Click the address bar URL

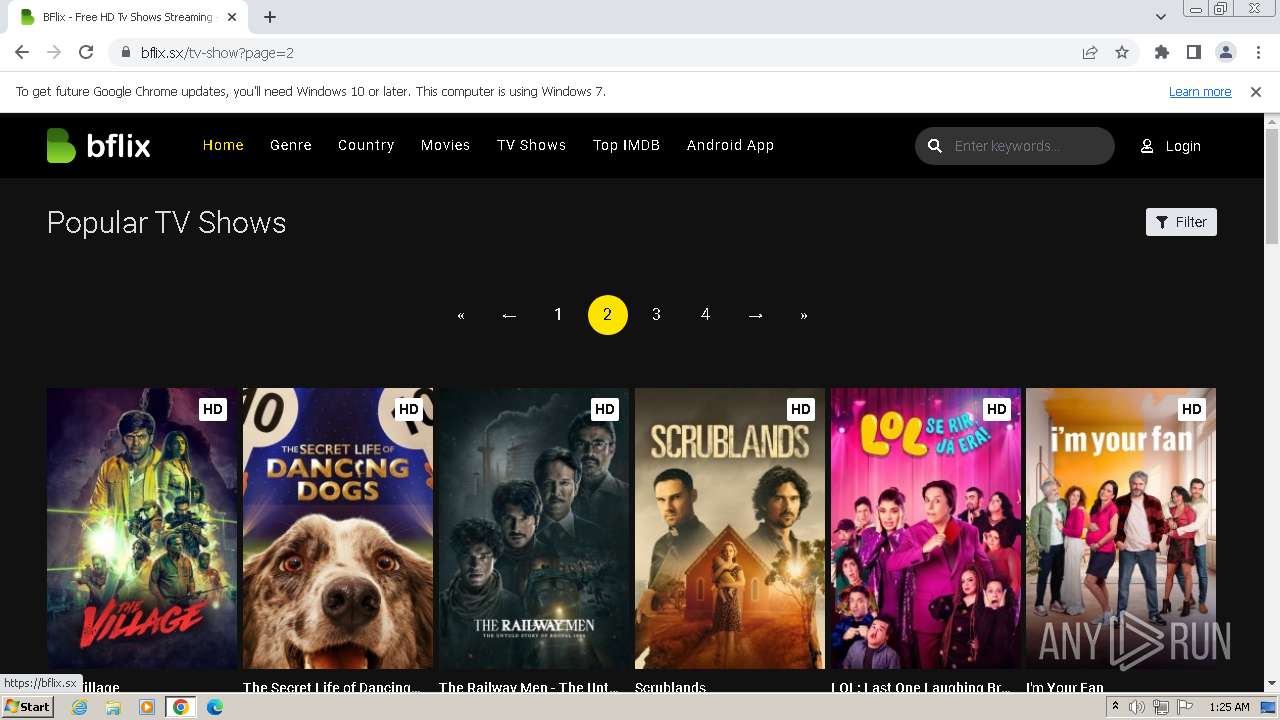coord(217,53)
